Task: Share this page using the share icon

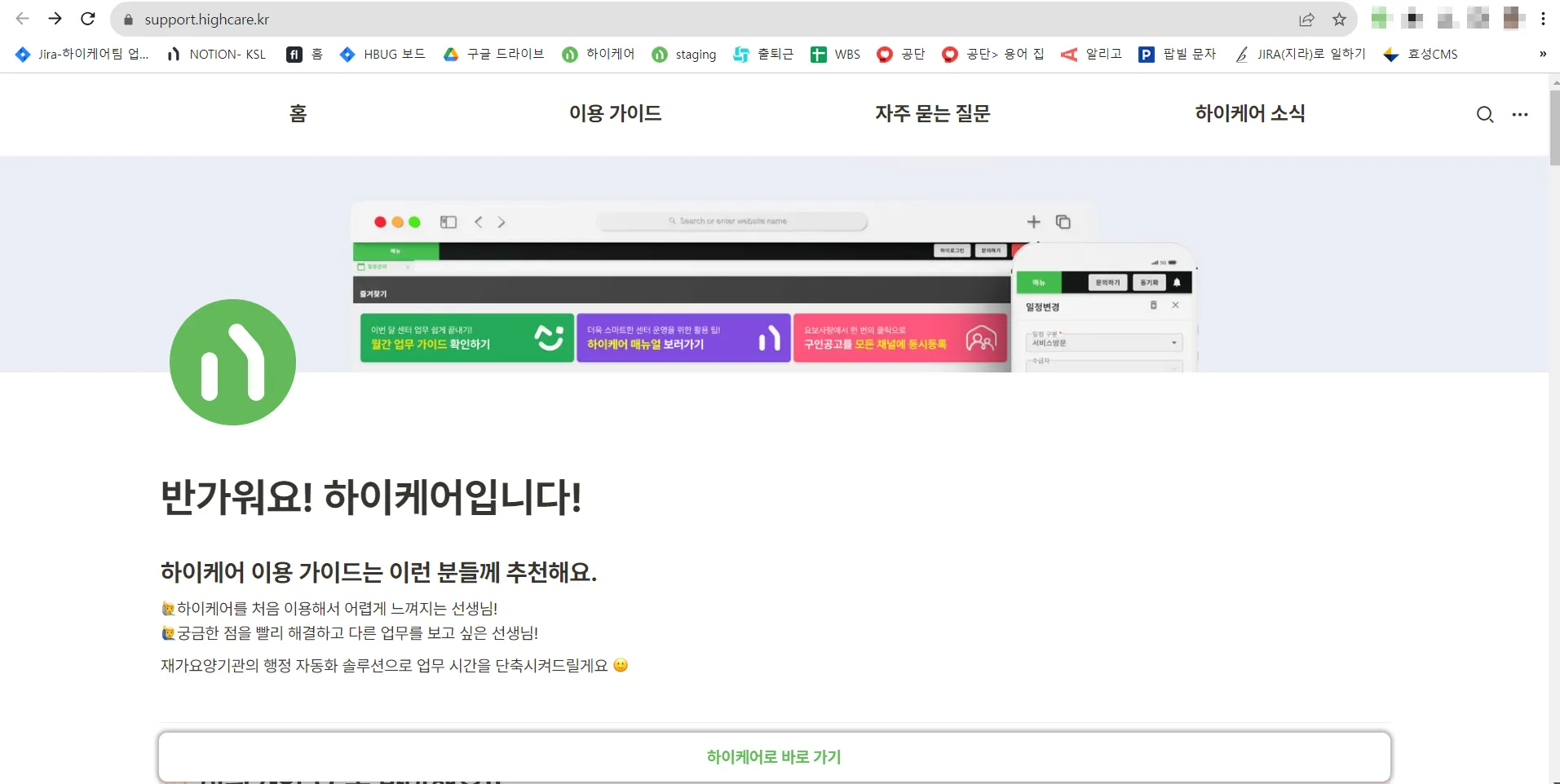Action: (1306, 20)
